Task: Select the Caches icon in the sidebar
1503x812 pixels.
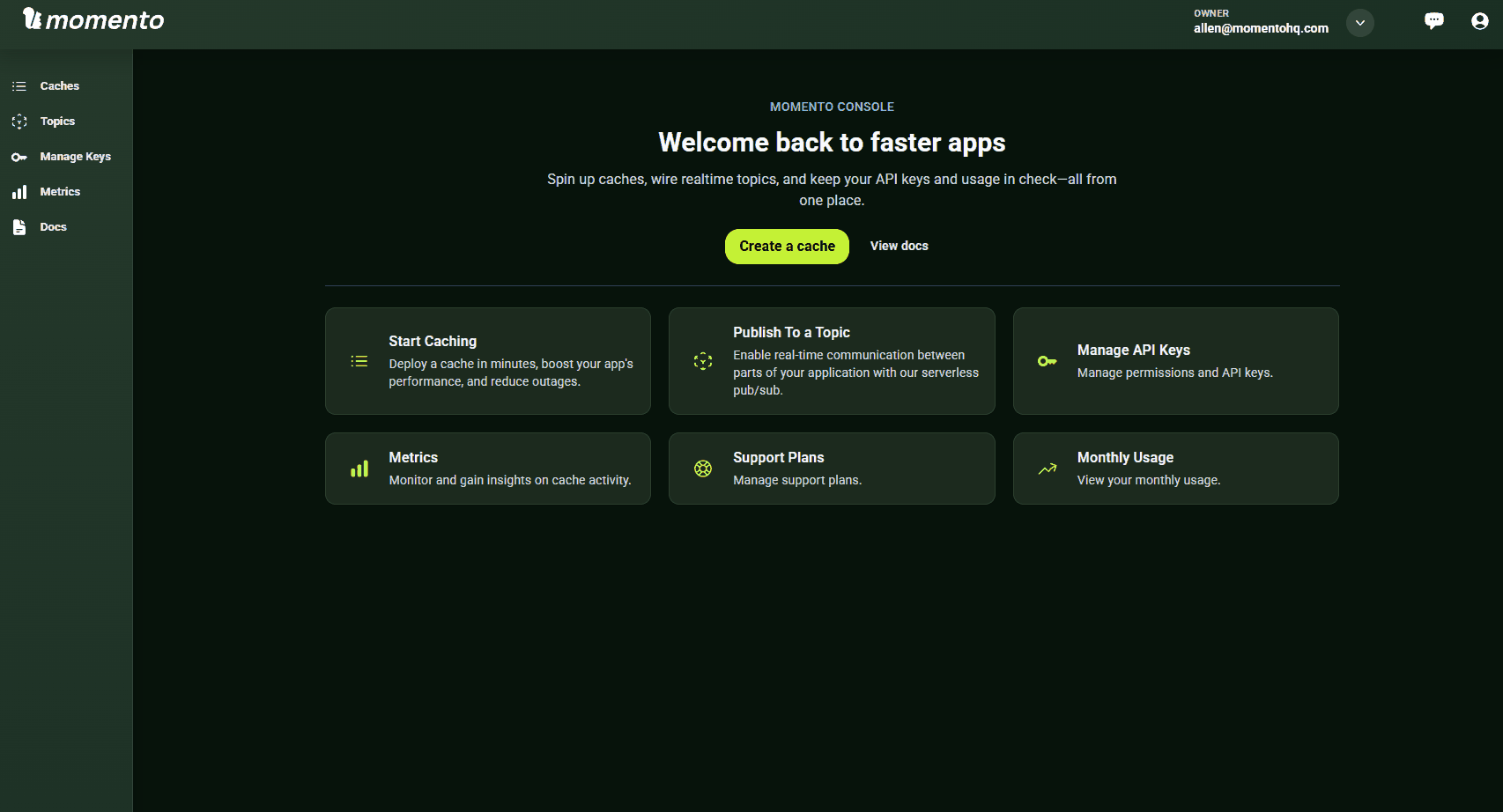Action: pyautogui.click(x=19, y=85)
